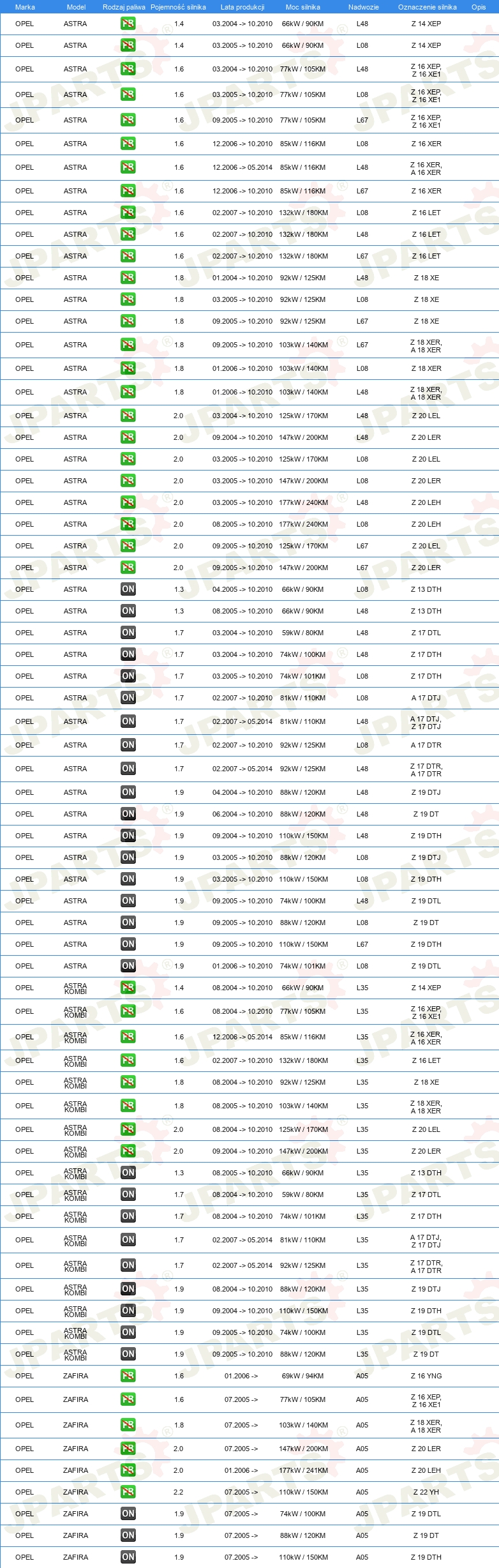Screen dimensions: 499x1568
Task: Select production date 01.2004 -> 10.2010
Action: coord(242,278)
